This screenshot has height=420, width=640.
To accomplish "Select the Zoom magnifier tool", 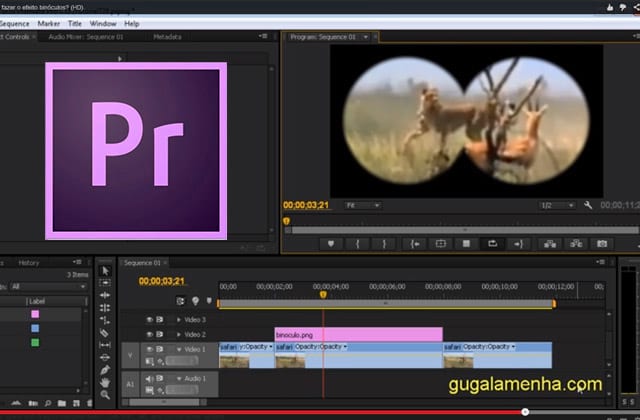I will click(105, 395).
